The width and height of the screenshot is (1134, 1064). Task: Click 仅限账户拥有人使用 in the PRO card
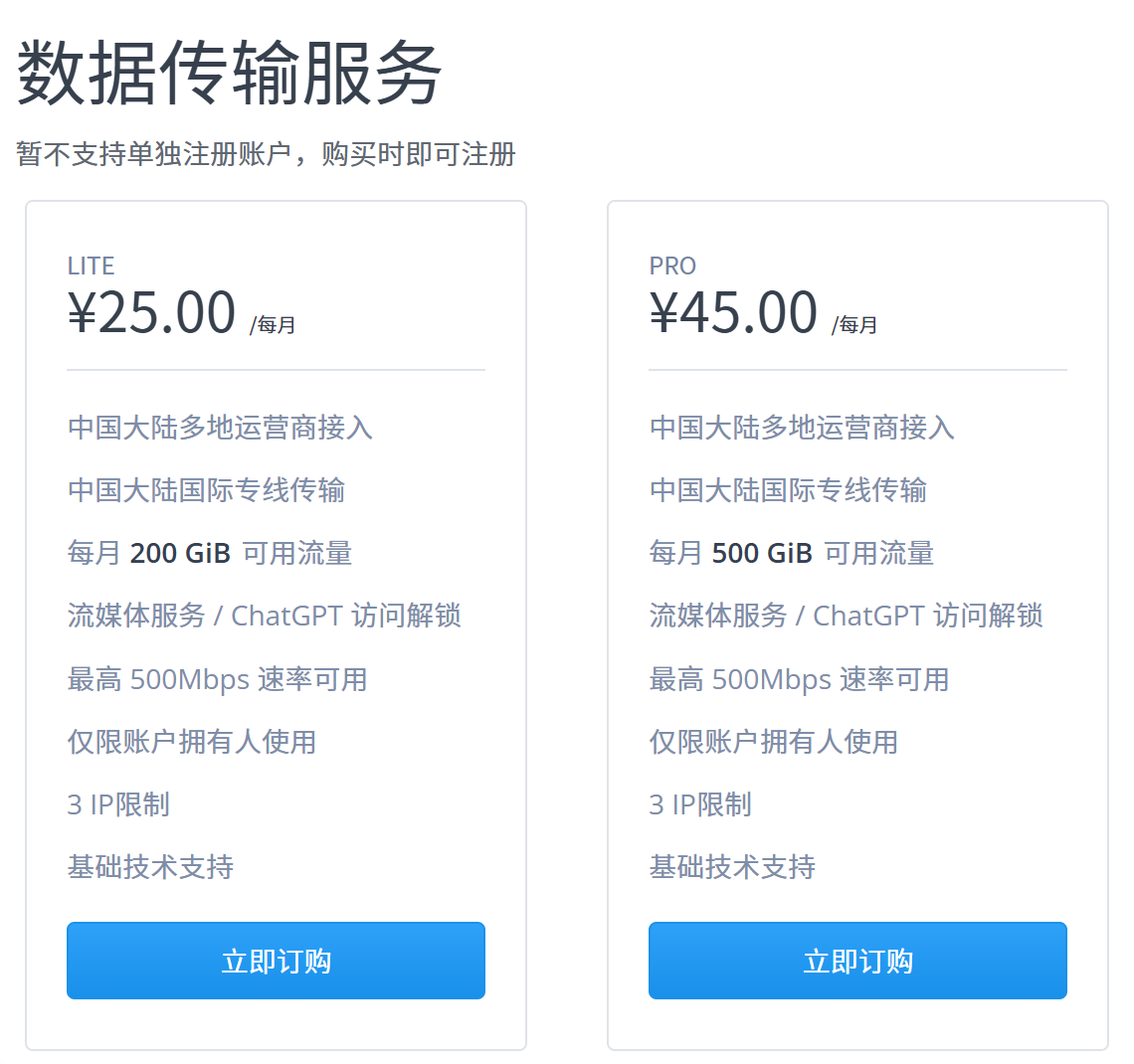point(774,743)
